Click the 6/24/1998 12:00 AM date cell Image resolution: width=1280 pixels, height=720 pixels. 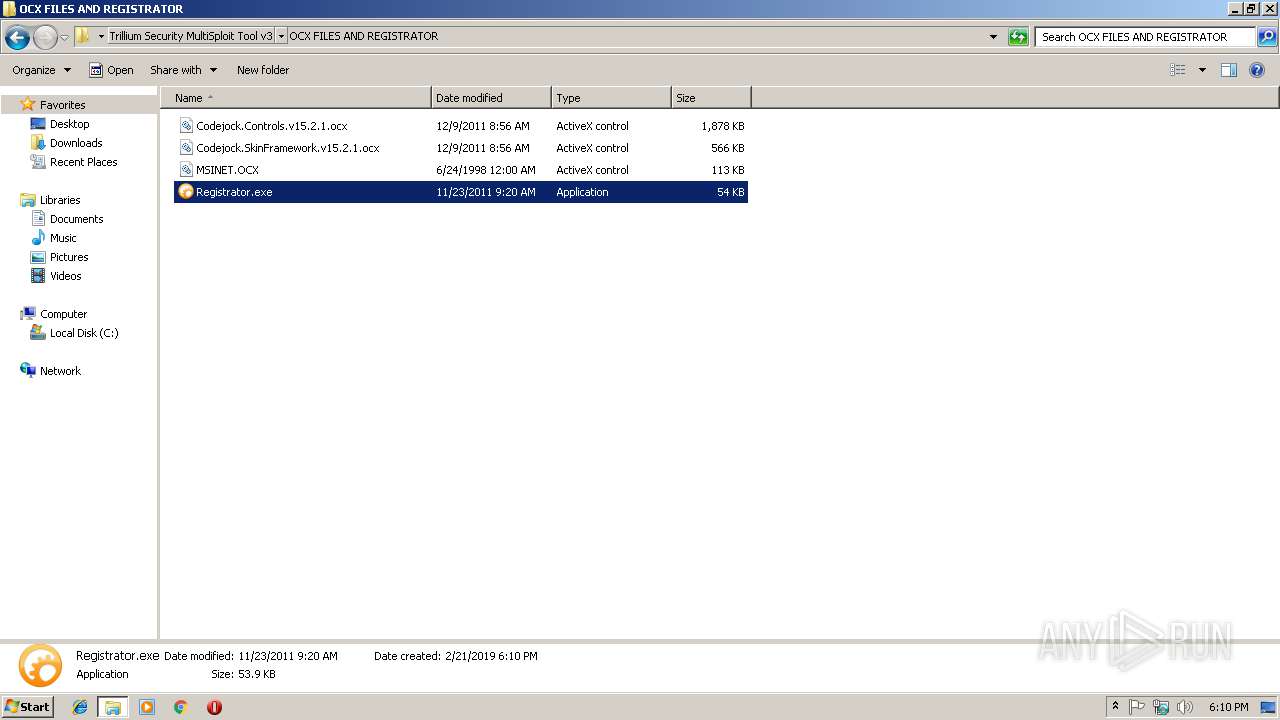(x=486, y=170)
